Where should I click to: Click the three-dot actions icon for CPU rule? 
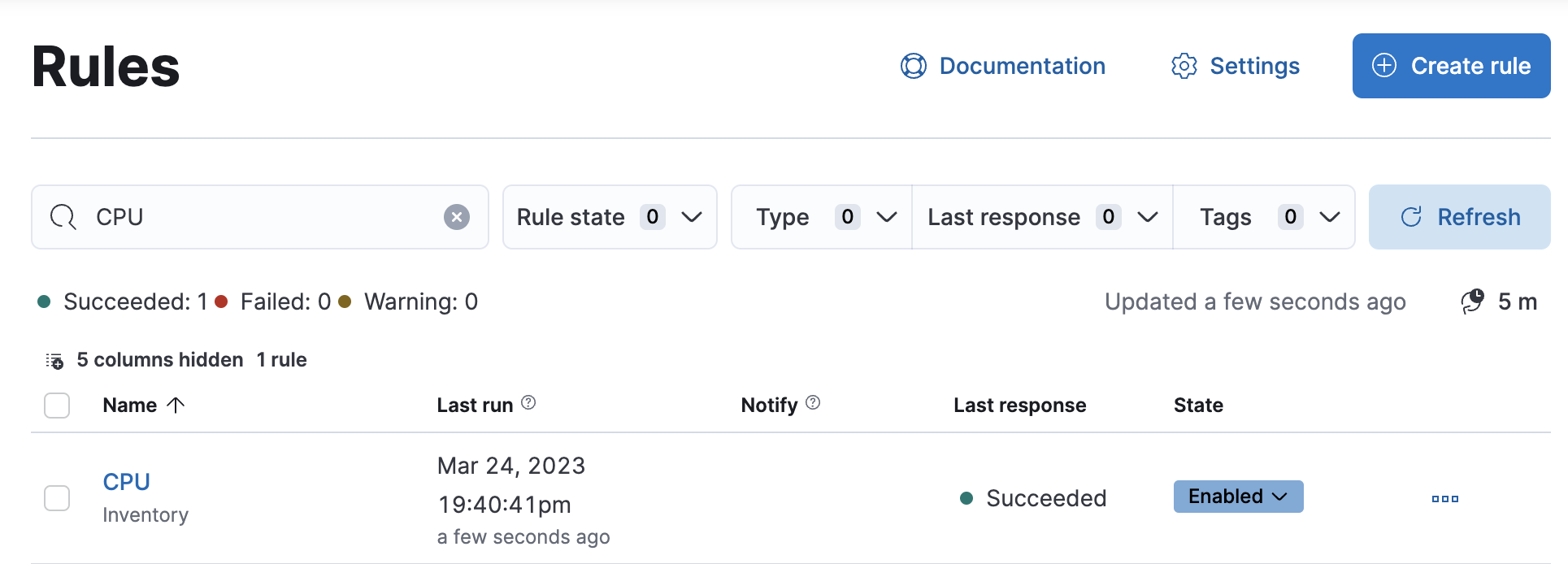[1444, 498]
